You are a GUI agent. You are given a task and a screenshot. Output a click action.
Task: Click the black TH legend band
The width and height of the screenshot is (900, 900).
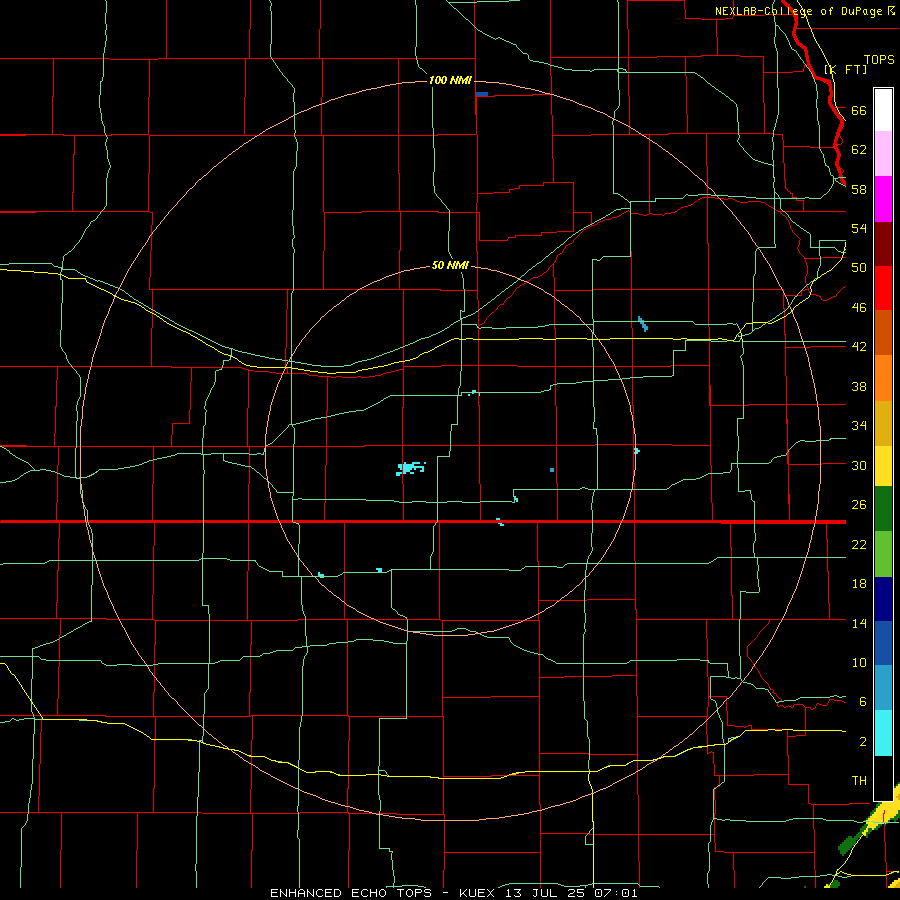click(883, 778)
